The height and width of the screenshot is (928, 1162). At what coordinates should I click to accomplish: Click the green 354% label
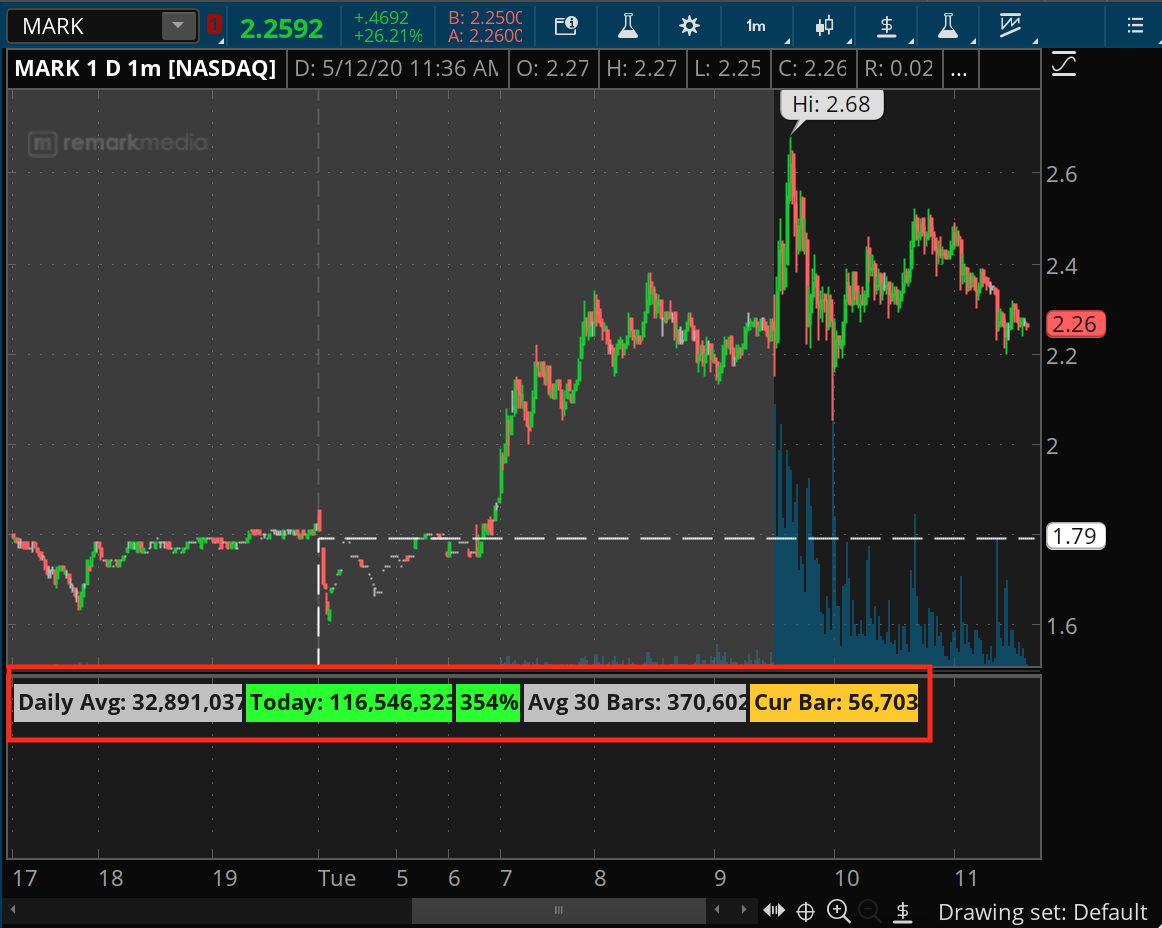(488, 702)
